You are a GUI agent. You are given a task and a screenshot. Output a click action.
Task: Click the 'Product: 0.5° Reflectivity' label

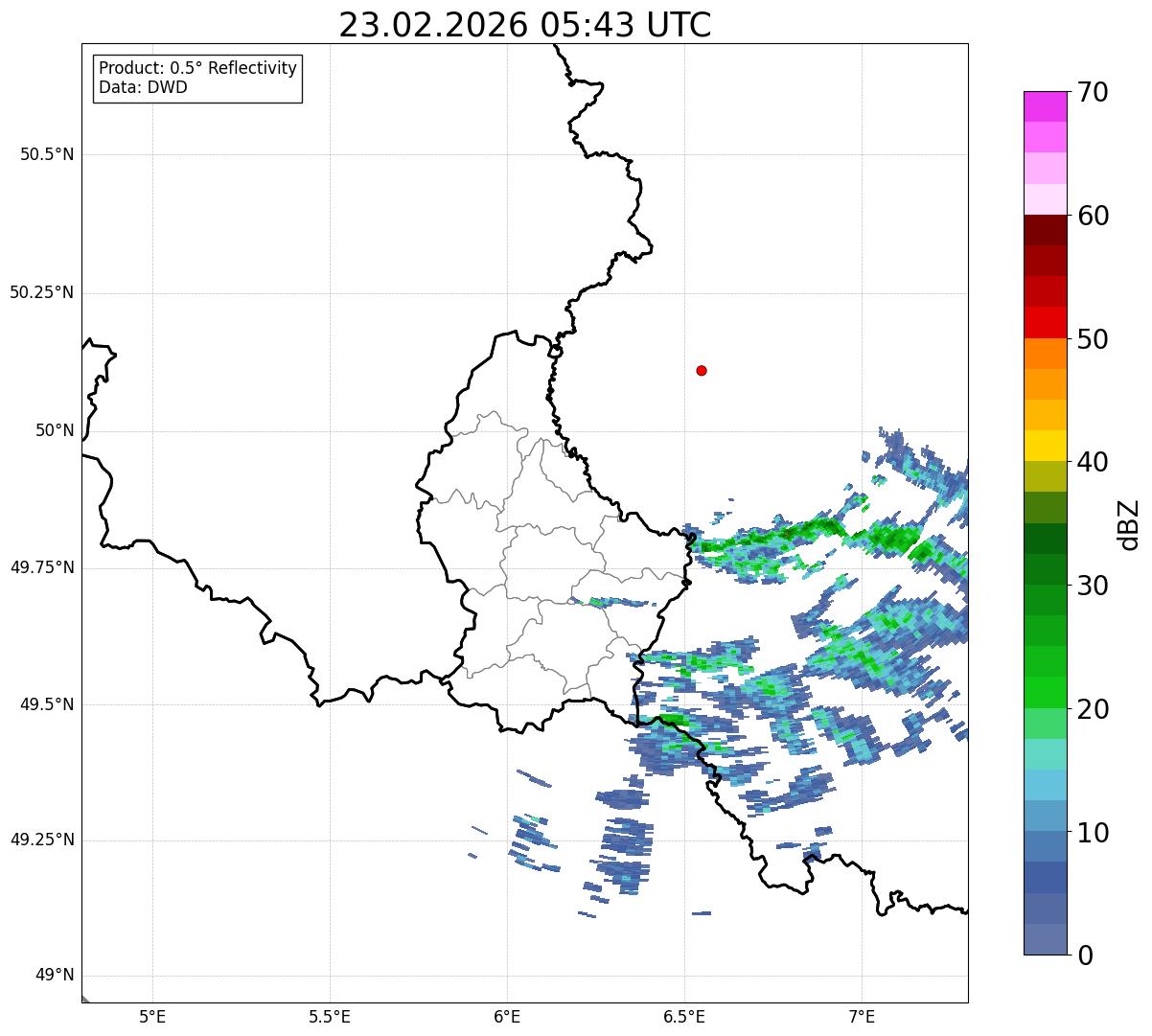pyautogui.click(x=197, y=69)
